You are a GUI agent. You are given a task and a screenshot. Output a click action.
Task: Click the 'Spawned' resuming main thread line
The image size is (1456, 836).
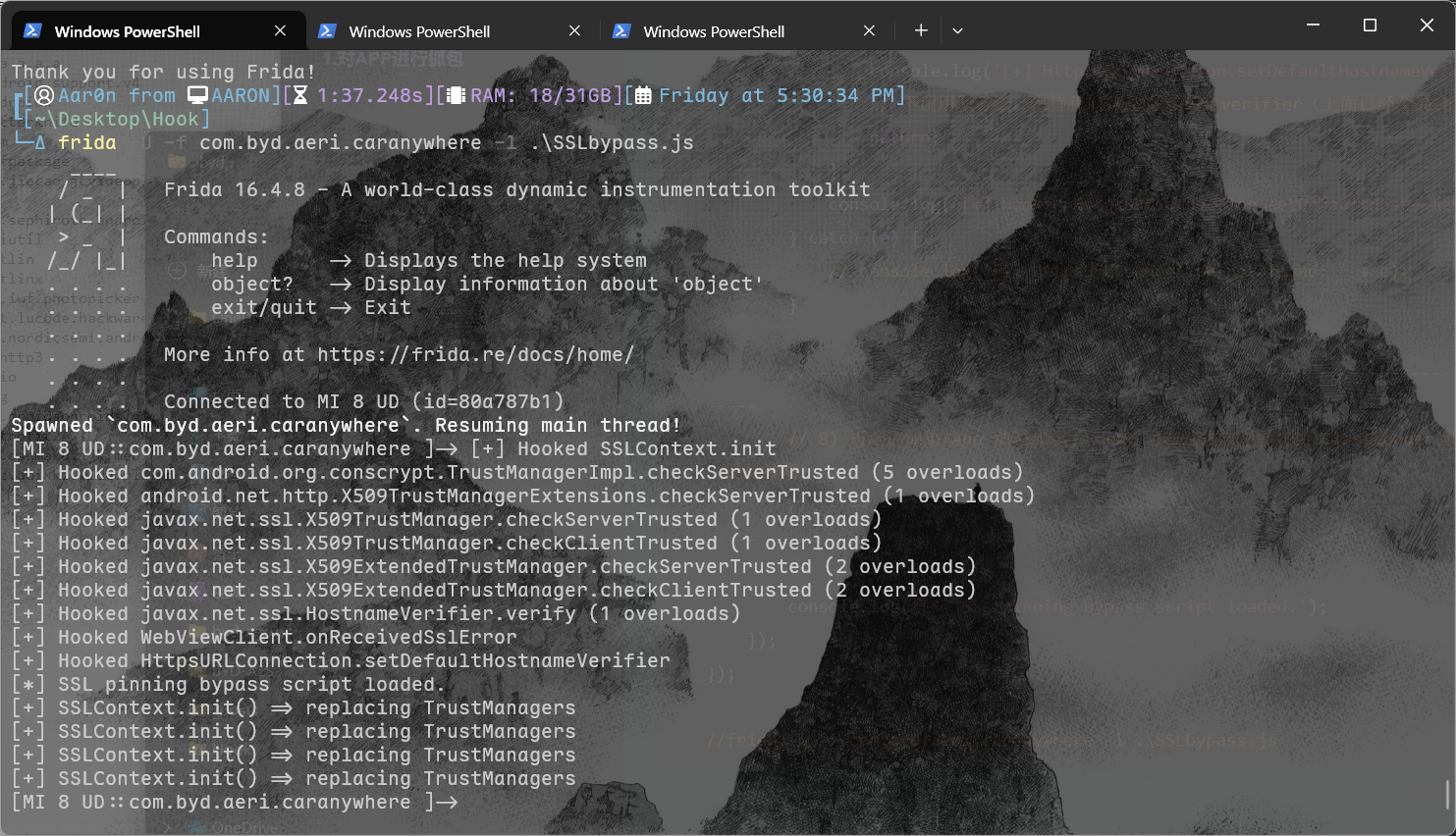coord(347,425)
